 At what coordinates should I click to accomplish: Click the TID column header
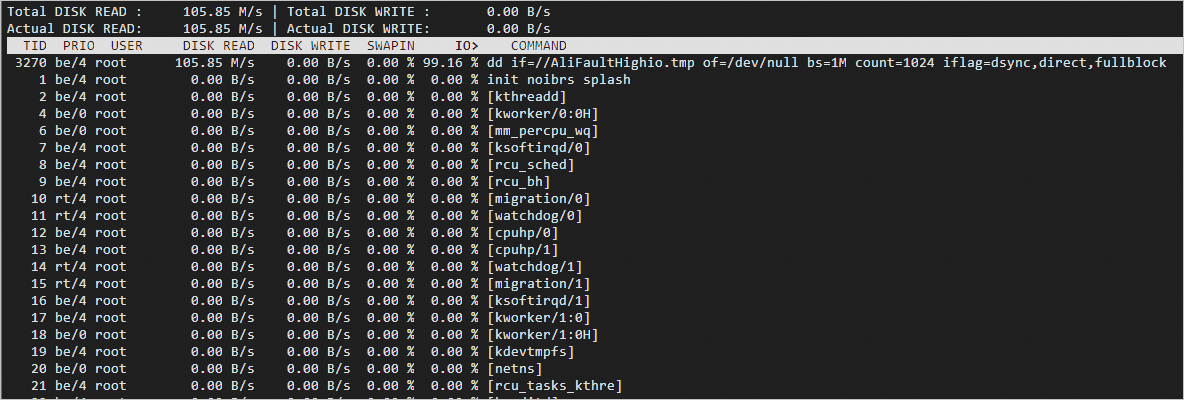[x=36, y=46]
